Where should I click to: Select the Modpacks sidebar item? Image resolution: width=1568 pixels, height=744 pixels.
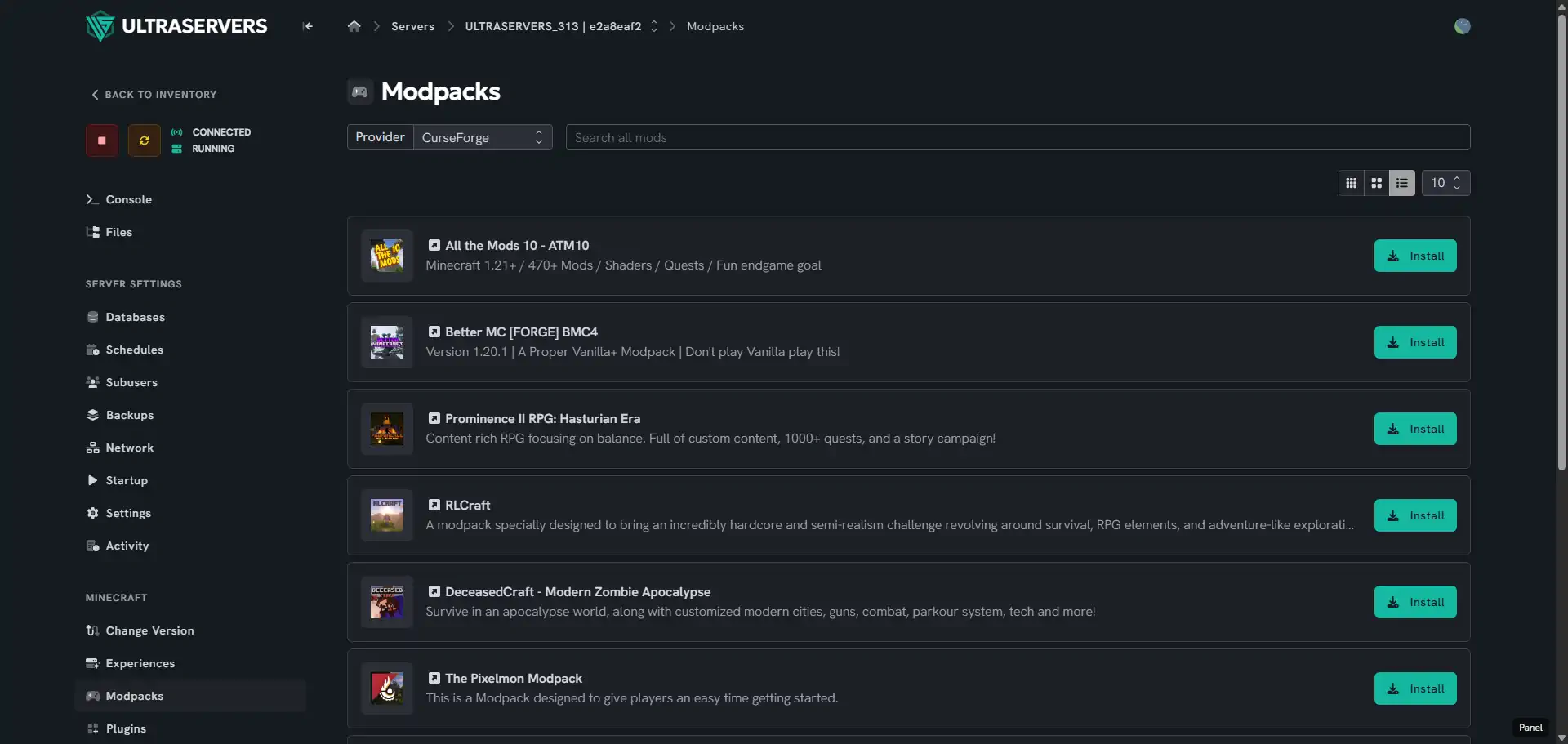190,696
